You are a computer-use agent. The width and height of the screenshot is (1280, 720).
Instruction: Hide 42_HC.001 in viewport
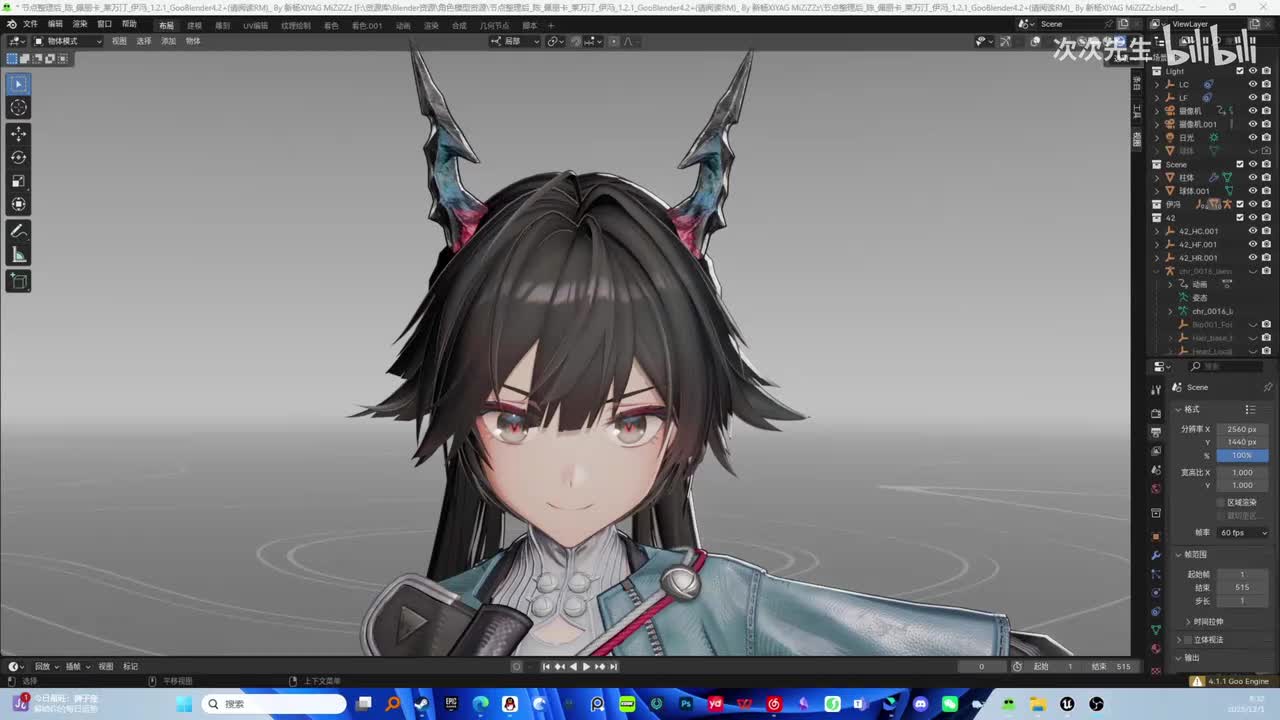(x=1253, y=231)
